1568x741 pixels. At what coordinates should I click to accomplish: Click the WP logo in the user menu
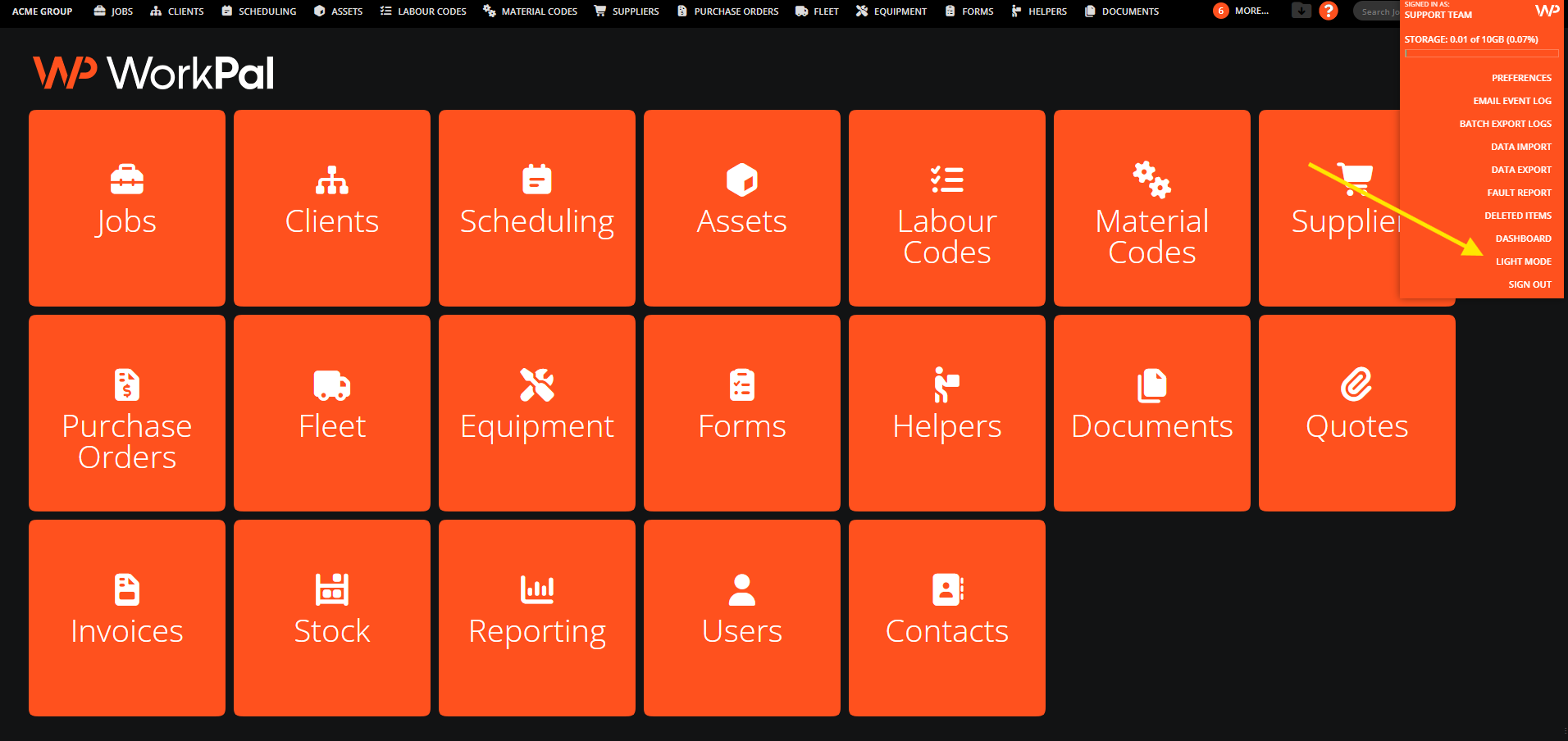pyautogui.click(x=1547, y=10)
